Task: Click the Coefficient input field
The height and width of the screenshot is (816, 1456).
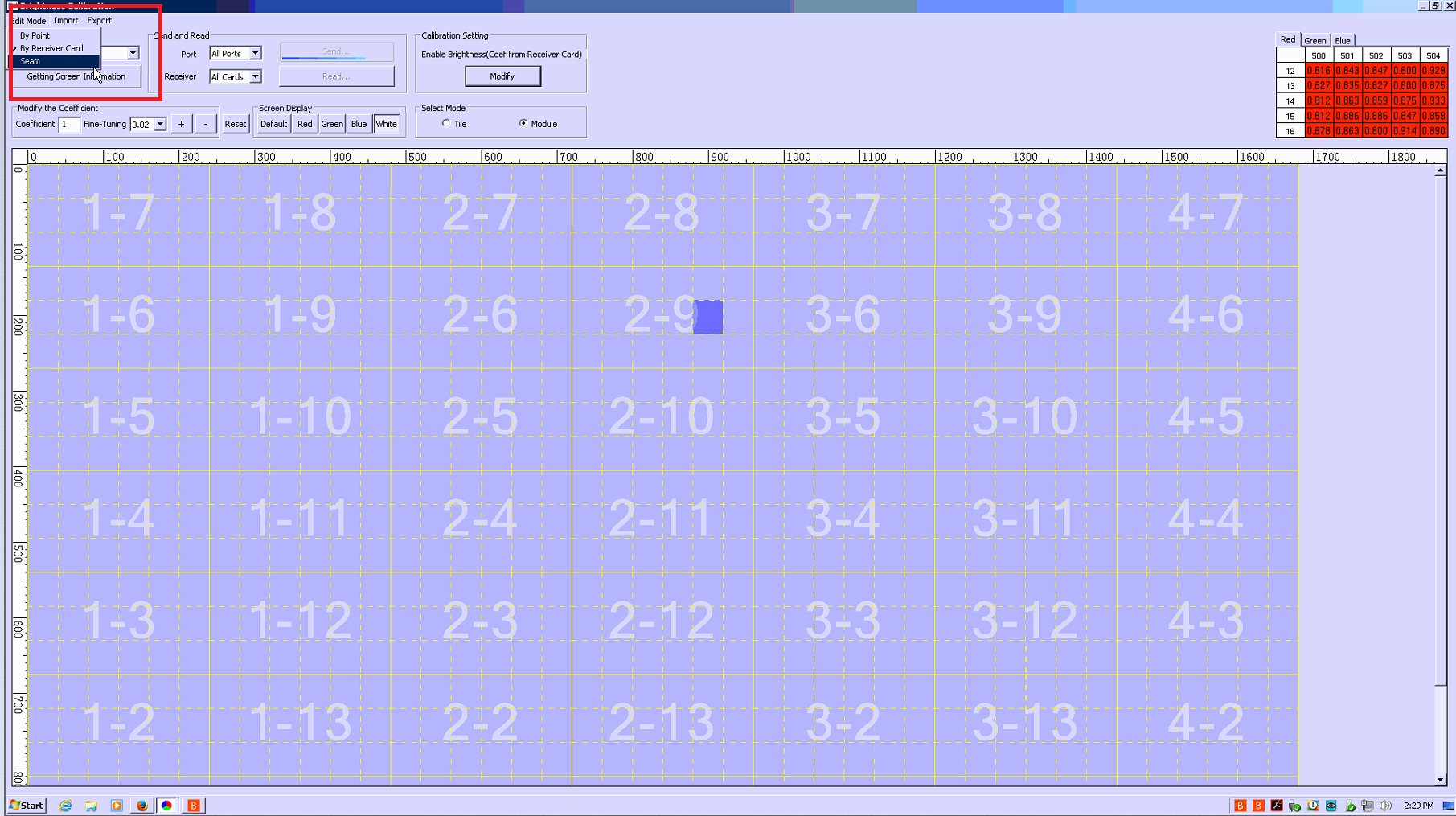Action: [x=69, y=125]
